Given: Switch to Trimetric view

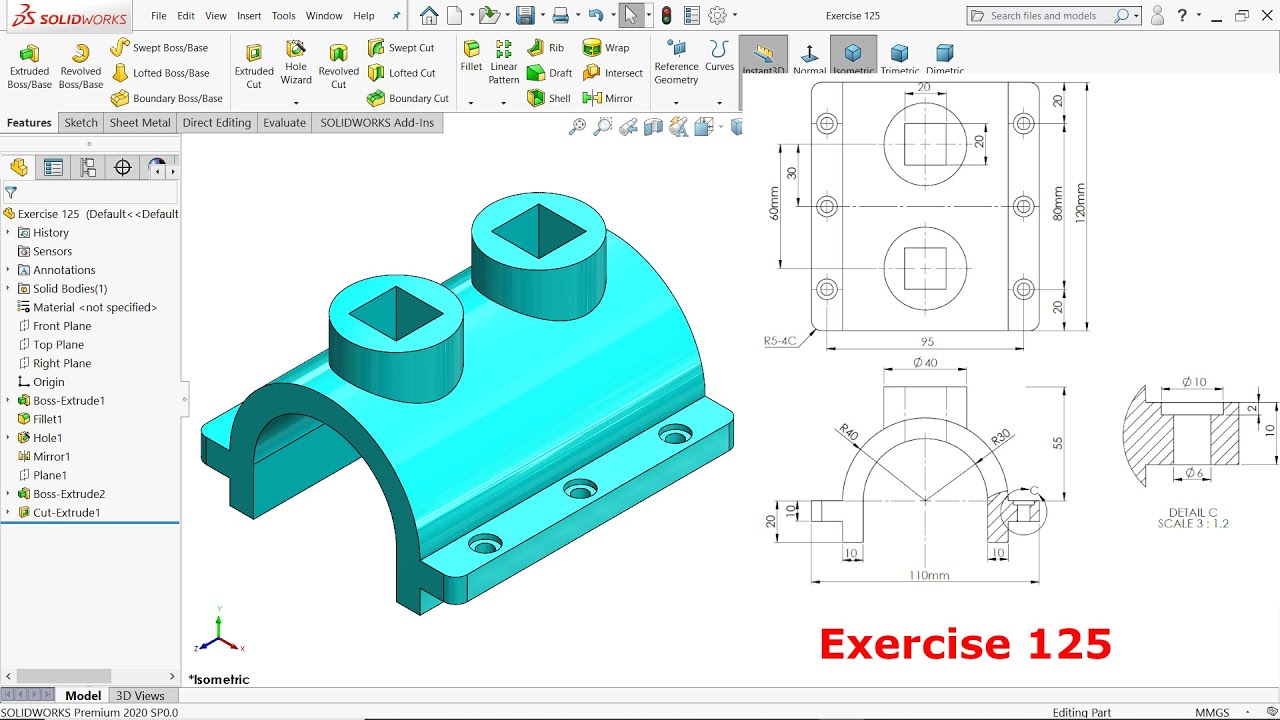Looking at the screenshot, I should point(899,58).
